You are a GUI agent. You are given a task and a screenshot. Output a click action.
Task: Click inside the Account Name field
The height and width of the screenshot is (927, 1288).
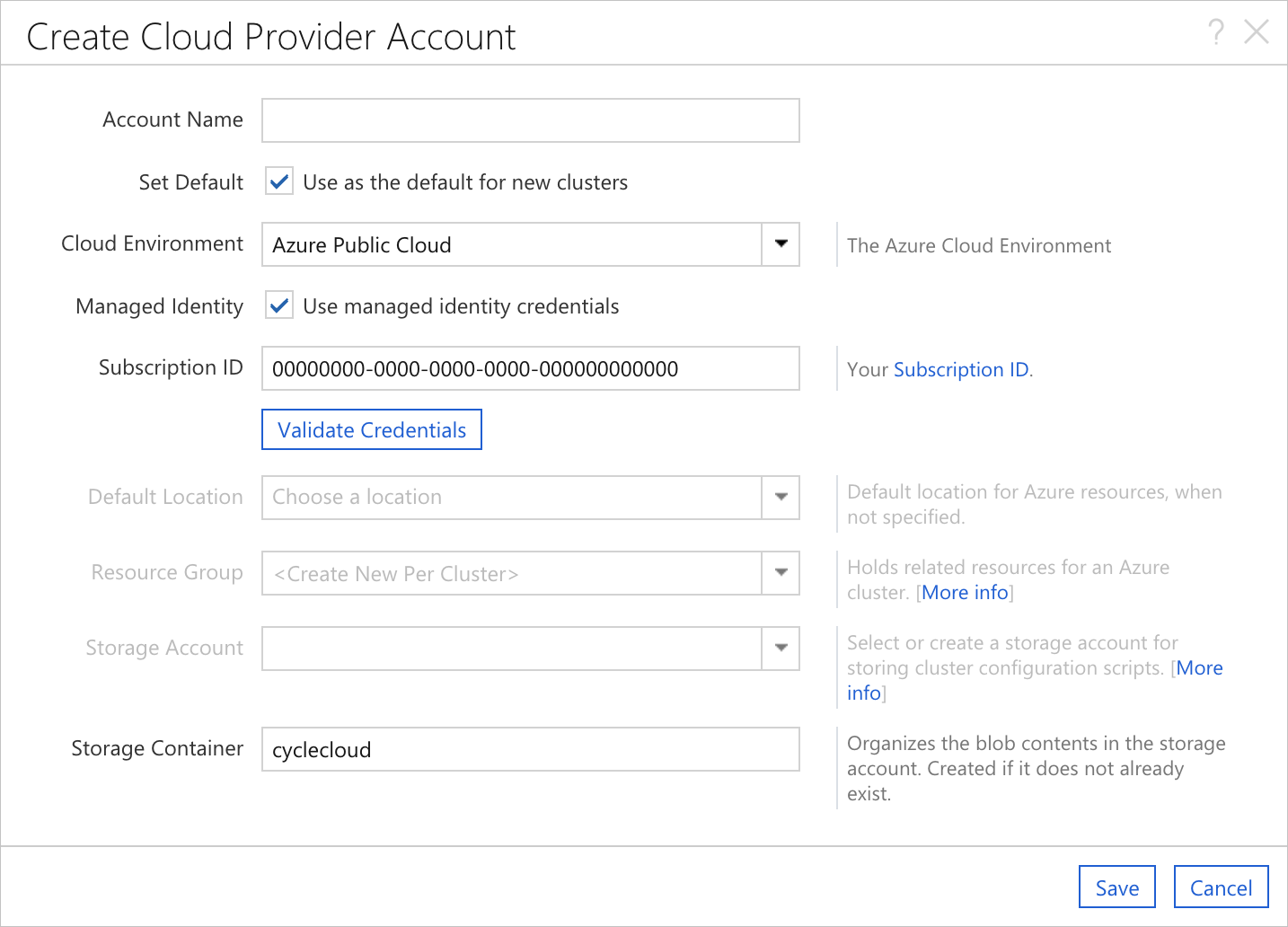tap(530, 119)
